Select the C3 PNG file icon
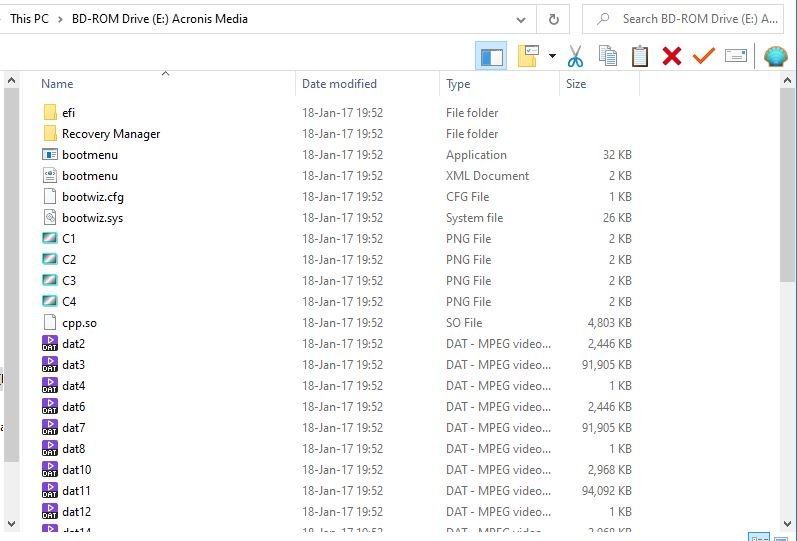 (x=50, y=280)
